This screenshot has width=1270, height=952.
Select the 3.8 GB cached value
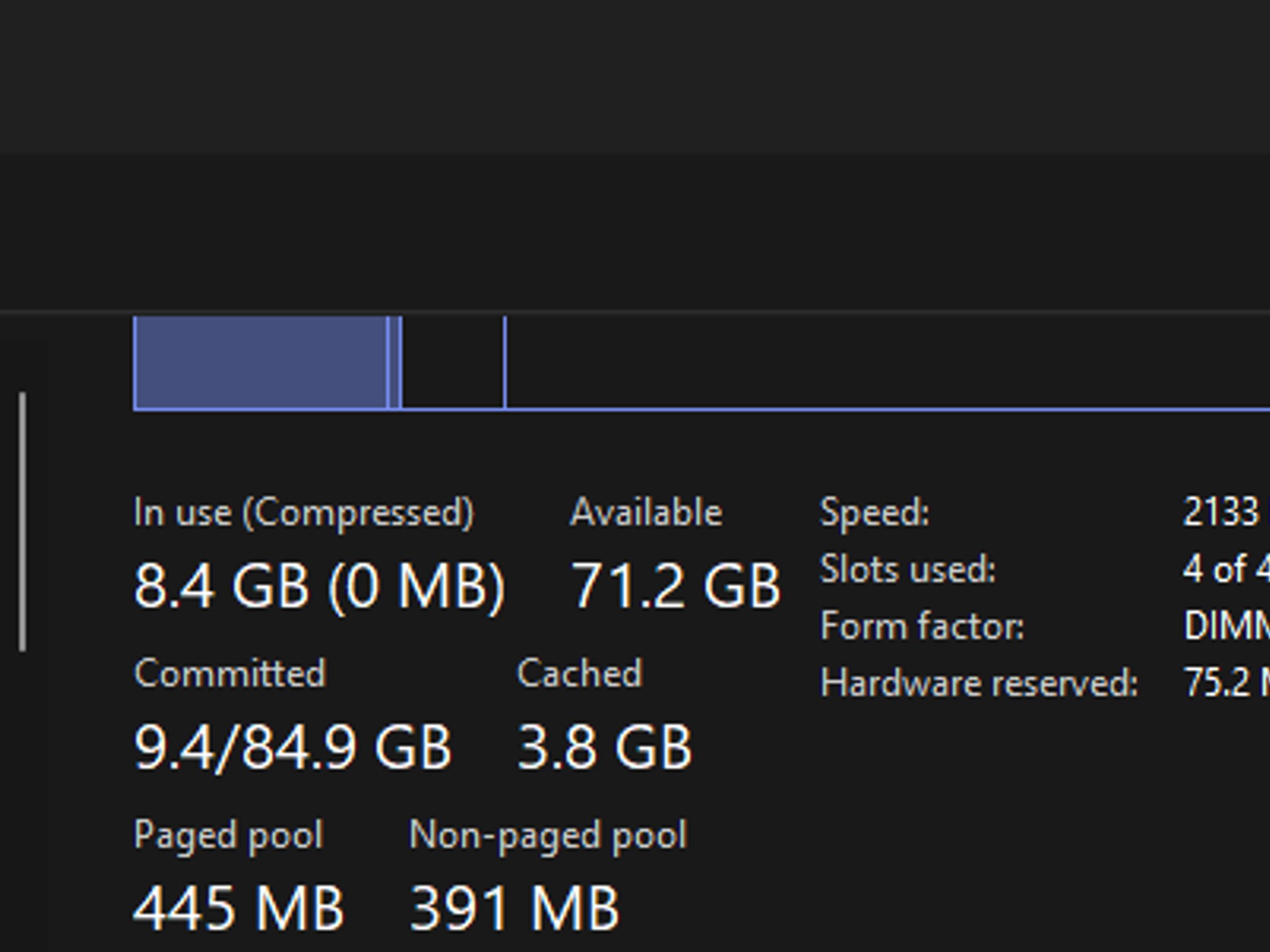click(604, 747)
